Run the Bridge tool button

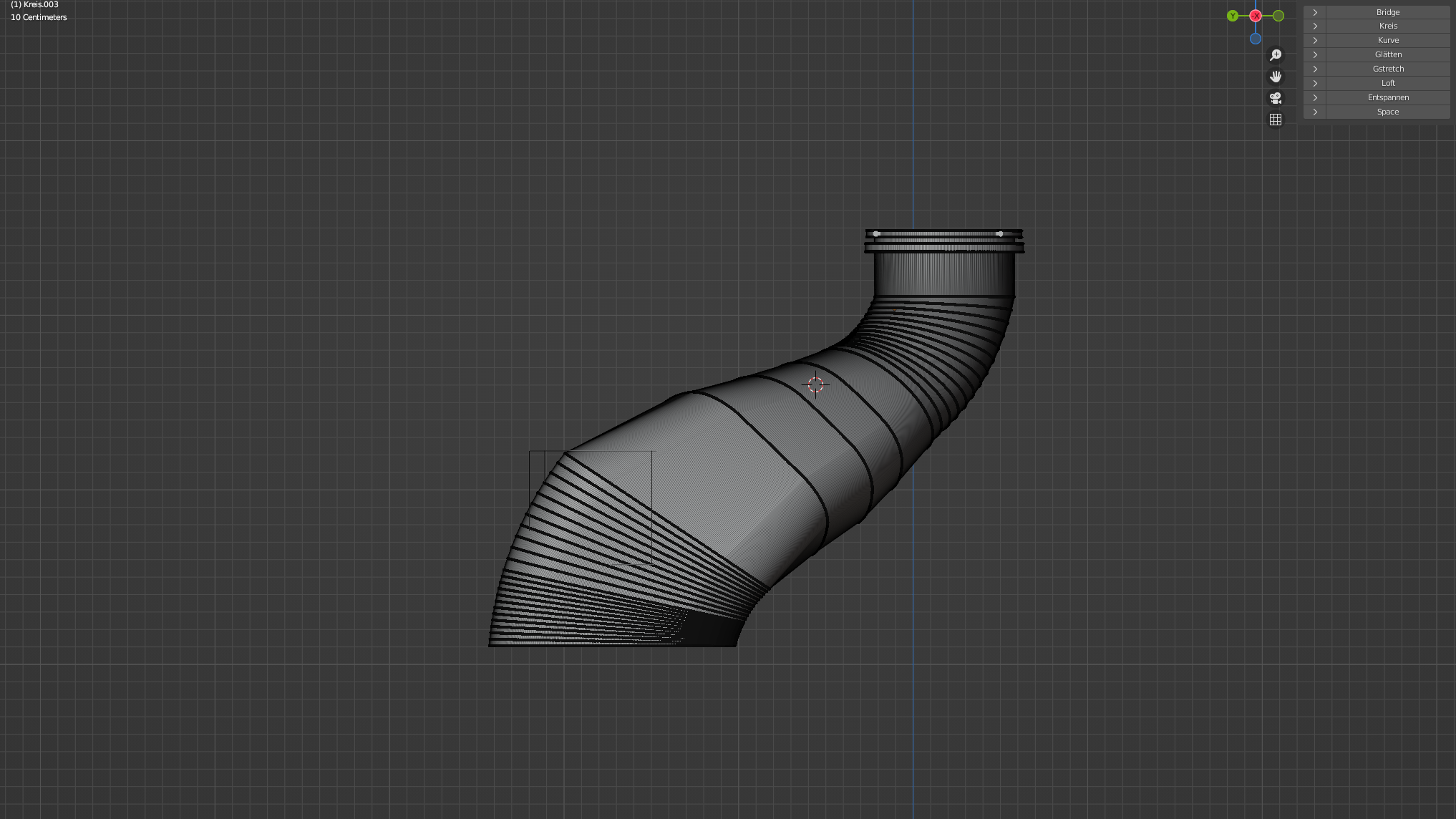tap(1388, 12)
